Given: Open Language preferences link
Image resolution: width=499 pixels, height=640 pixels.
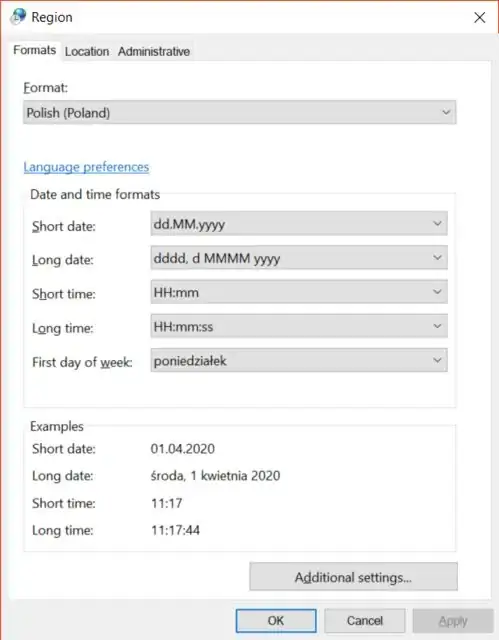Looking at the screenshot, I should pyautogui.click(x=86, y=167).
